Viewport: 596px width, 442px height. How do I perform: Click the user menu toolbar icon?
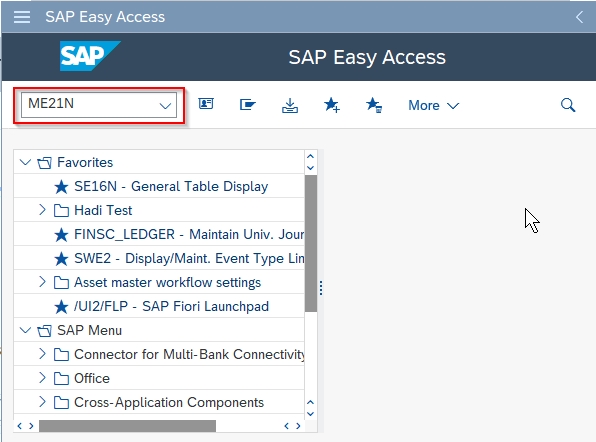tap(206, 104)
